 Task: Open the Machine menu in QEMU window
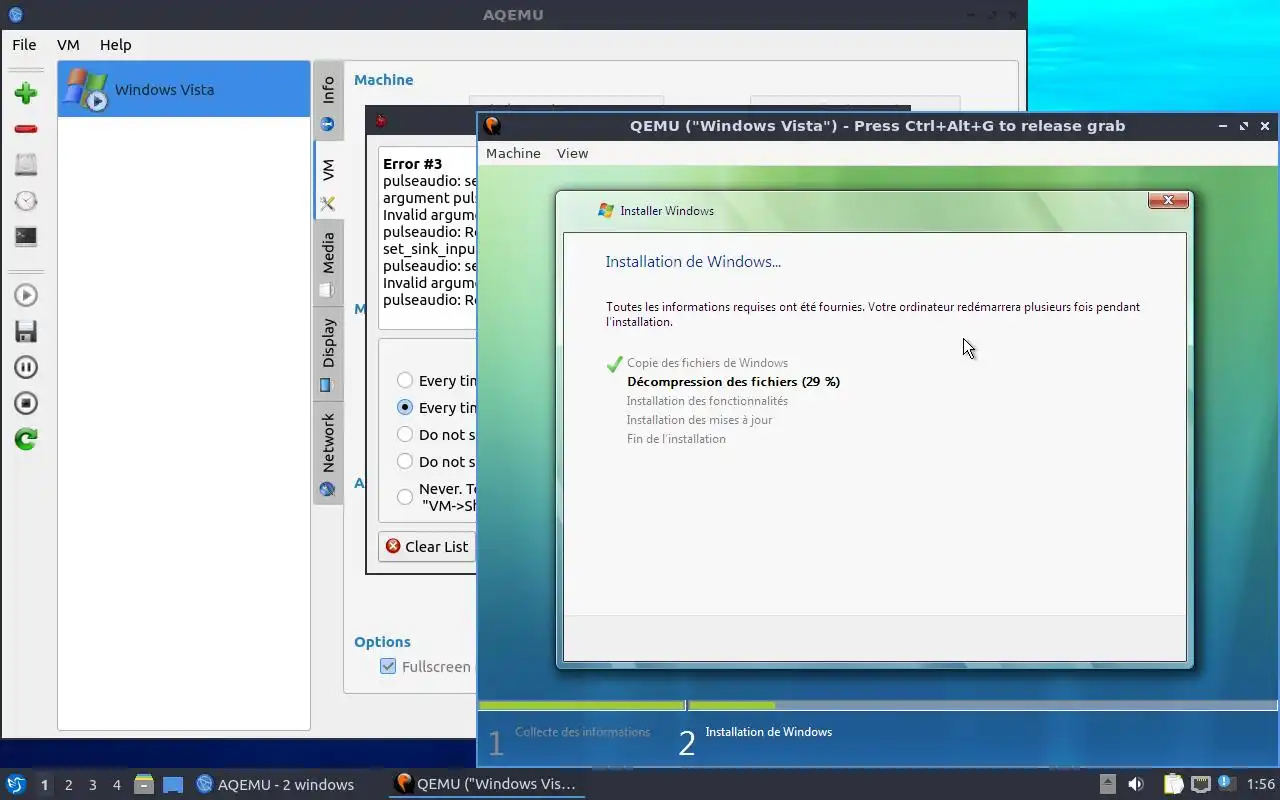tap(513, 153)
